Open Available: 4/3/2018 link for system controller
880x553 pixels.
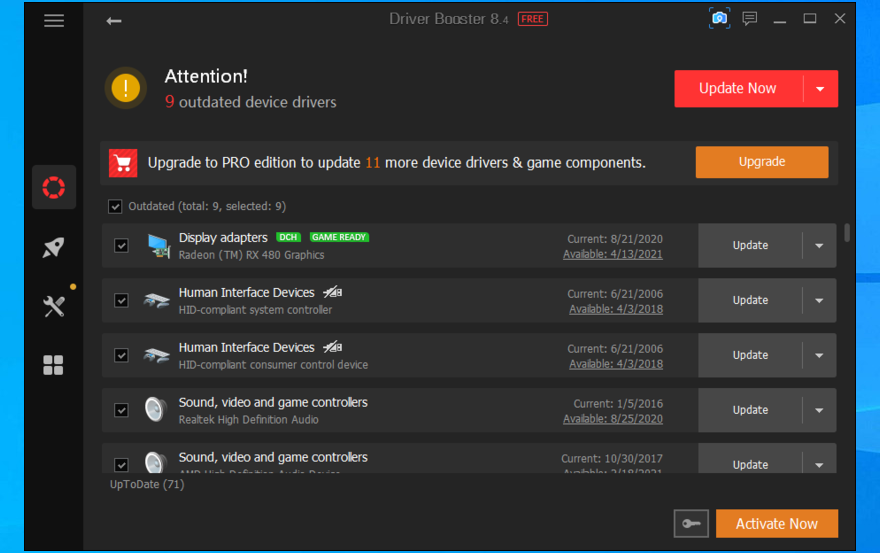(616, 309)
